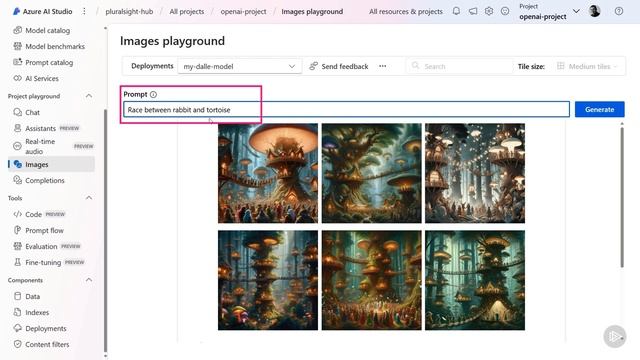
Task: Click All resources & projects link
Action: tap(406, 11)
